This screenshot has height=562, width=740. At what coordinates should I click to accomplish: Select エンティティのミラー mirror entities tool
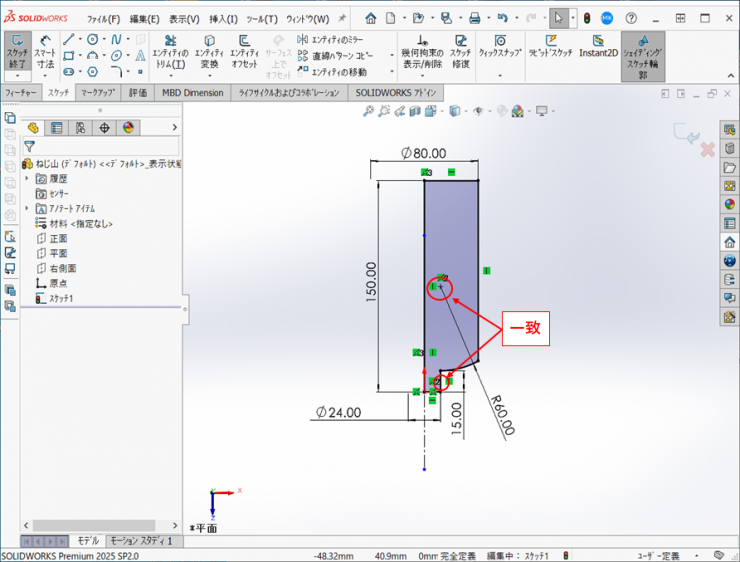click(332, 39)
